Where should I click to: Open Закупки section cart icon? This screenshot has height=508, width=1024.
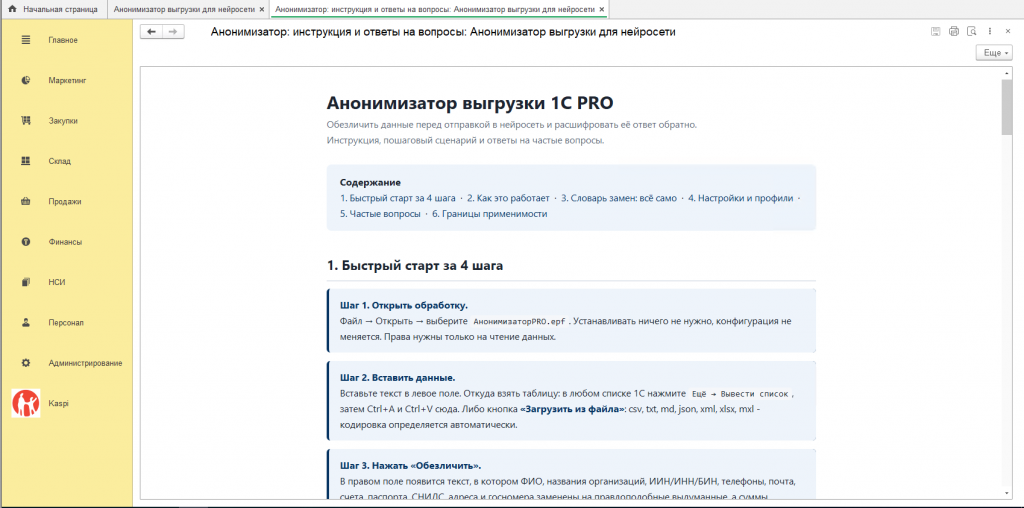(x=26, y=121)
